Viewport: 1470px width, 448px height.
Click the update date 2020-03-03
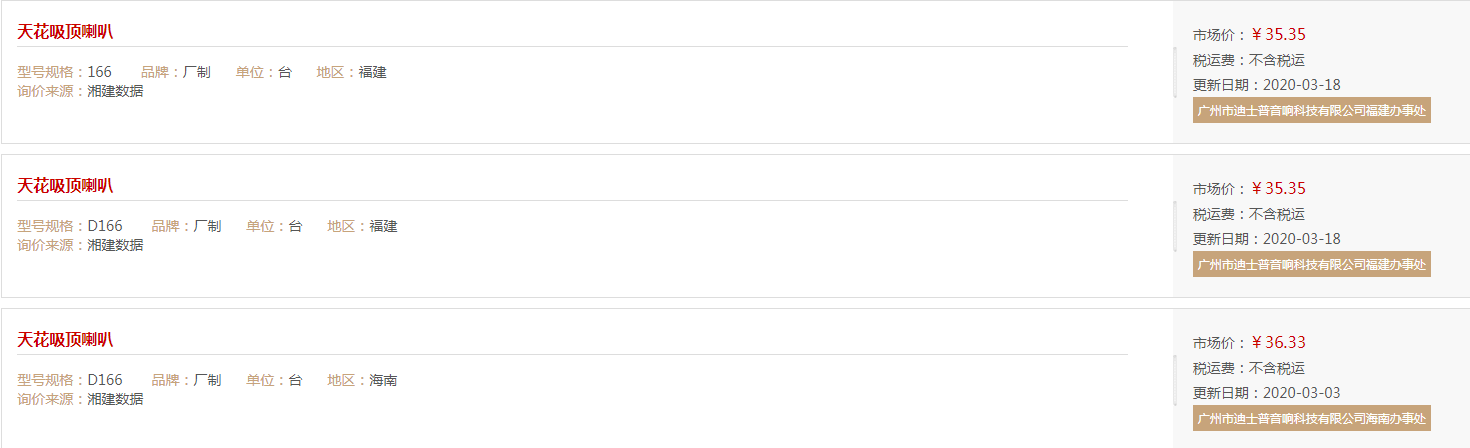(x=1302, y=393)
